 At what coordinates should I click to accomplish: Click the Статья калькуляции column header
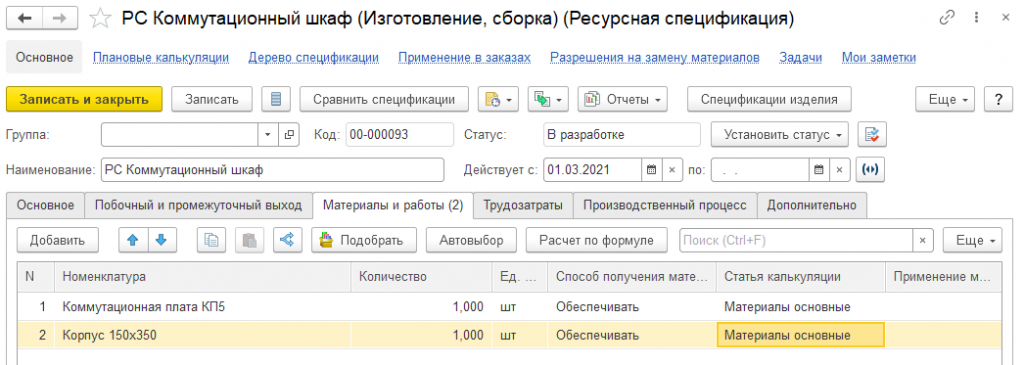click(801, 277)
